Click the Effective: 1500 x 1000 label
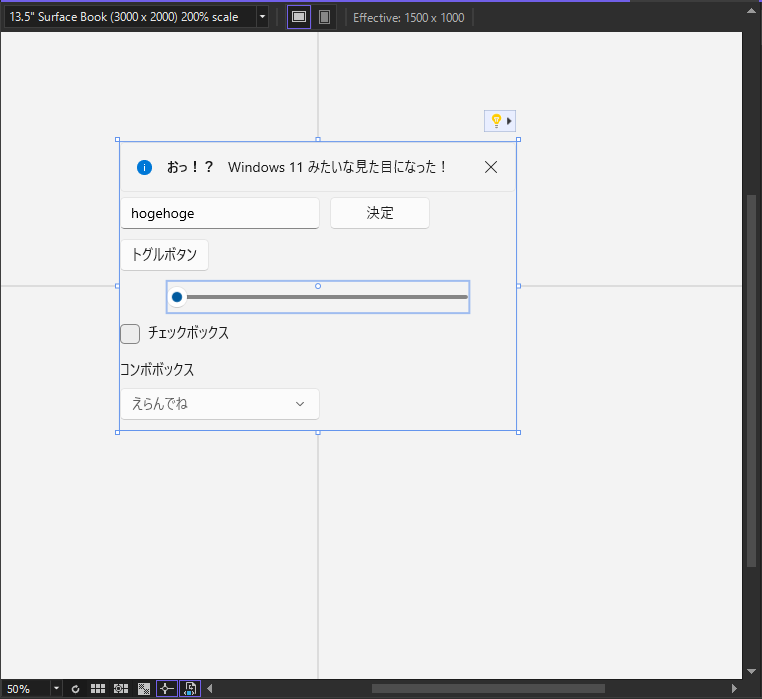 409,17
